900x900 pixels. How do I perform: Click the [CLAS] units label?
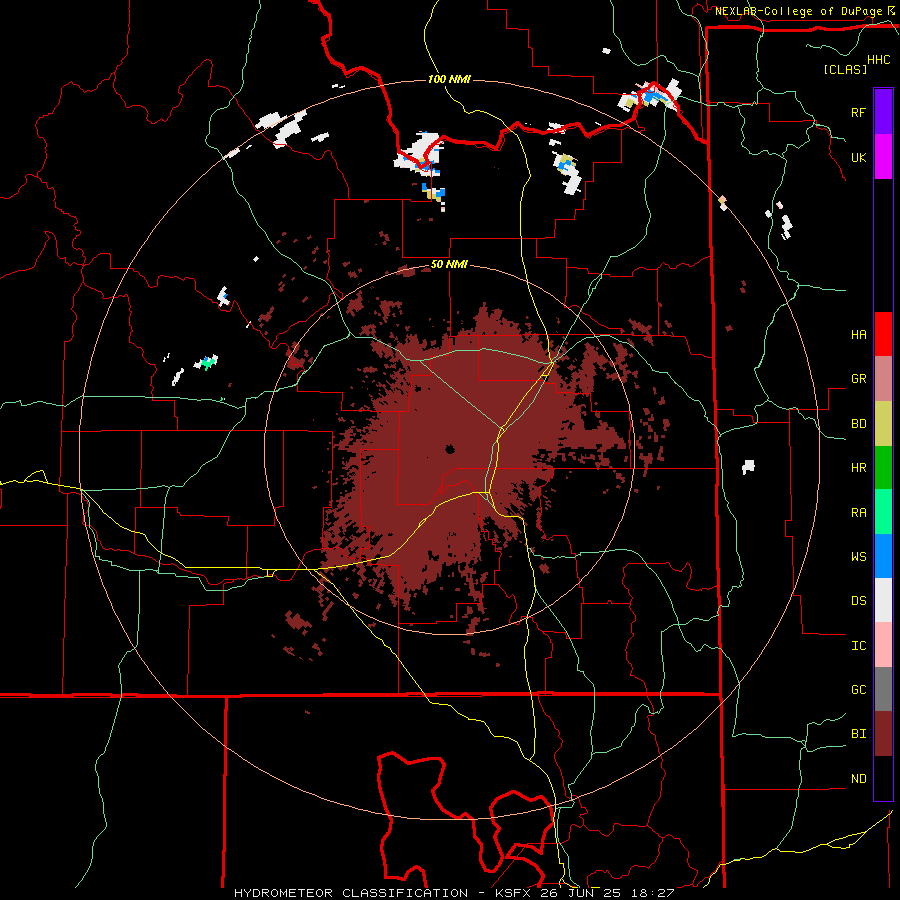[x=845, y=69]
